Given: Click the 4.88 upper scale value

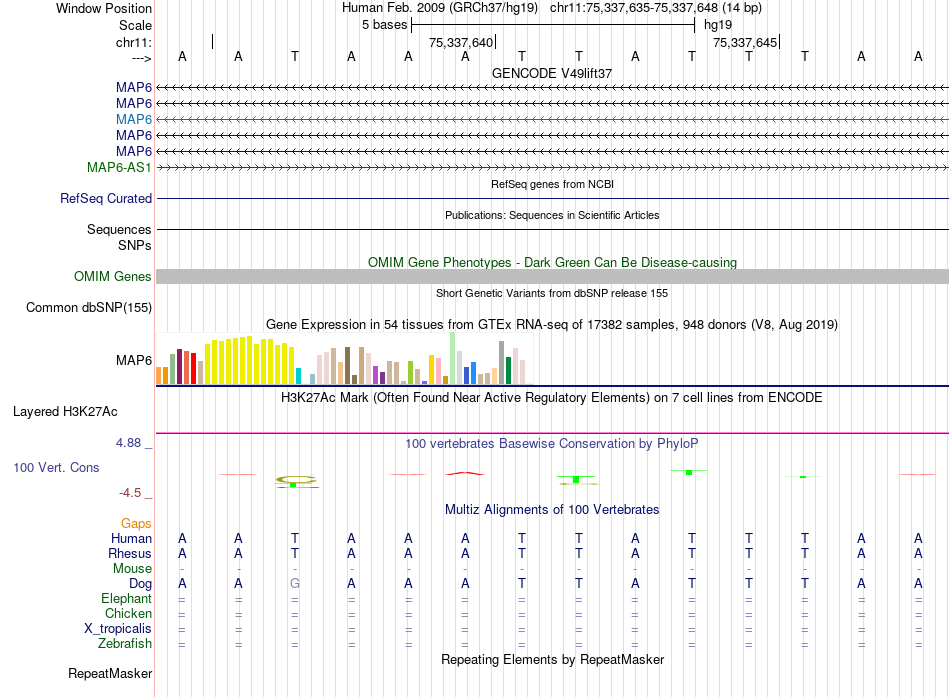Looking at the screenshot, I should pos(128,443).
